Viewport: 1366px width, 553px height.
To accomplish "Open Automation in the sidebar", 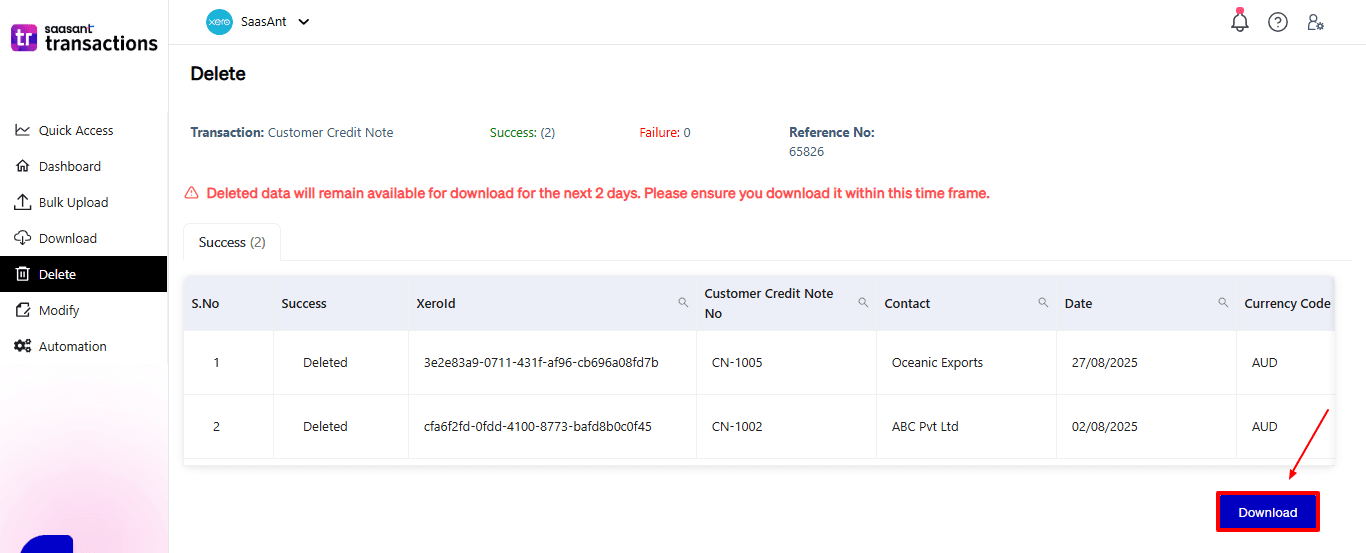I will click(x=72, y=346).
